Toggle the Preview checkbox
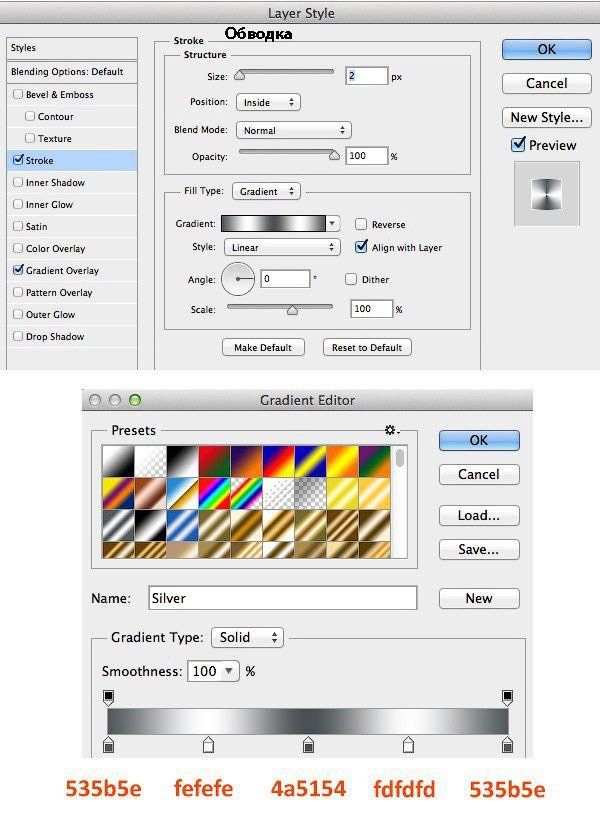600x814 pixels. point(518,144)
